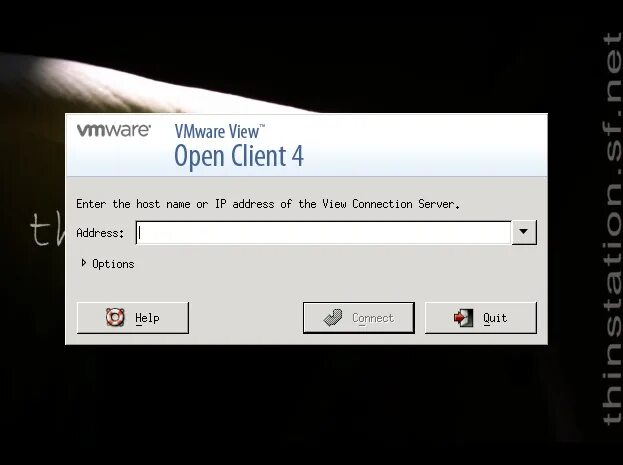
Task: Click the Help button label
Action: point(147,318)
